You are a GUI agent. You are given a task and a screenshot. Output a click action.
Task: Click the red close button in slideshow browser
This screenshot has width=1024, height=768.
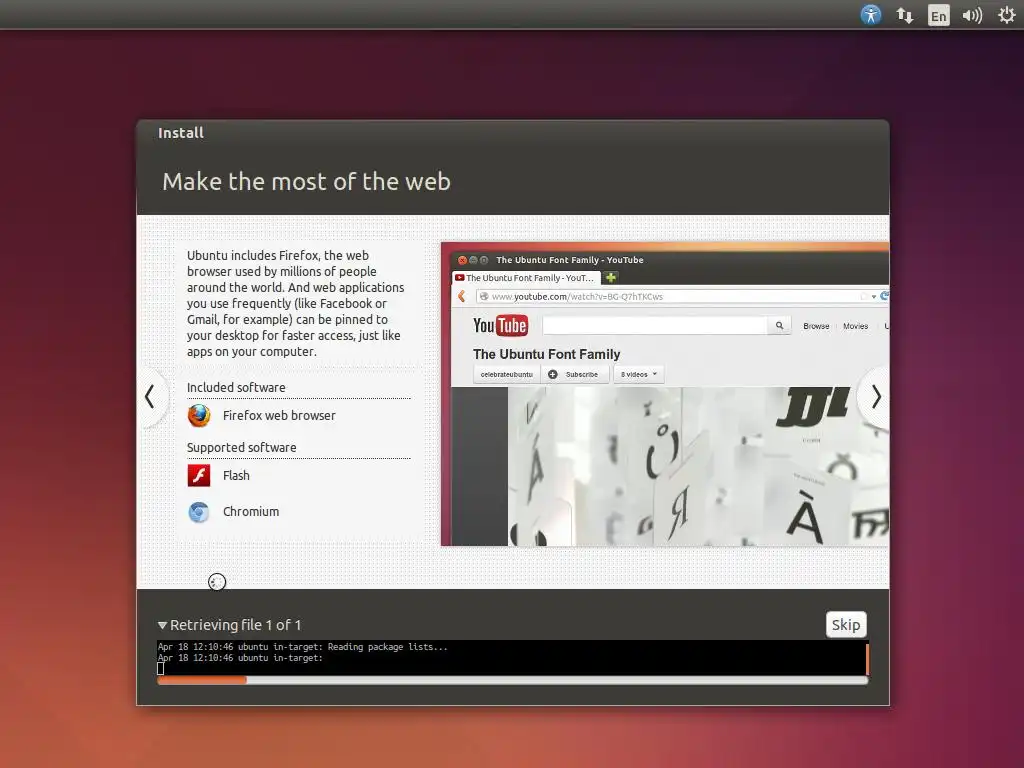click(x=462, y=260)
